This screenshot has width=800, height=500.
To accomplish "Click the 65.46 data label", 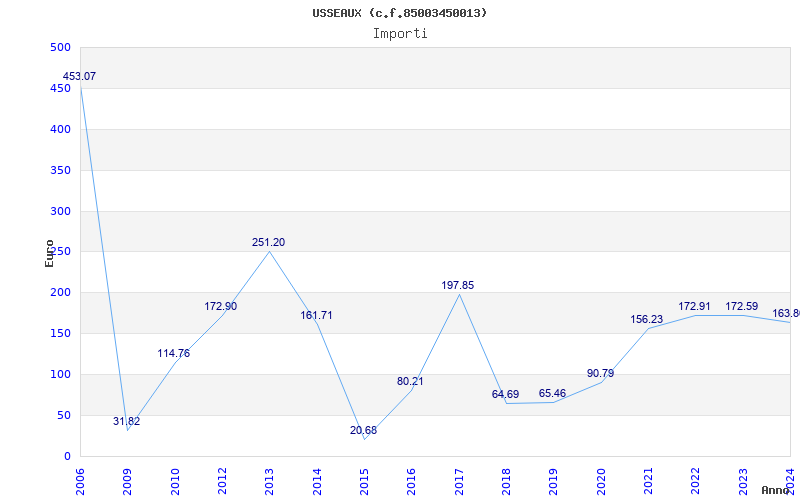I will coord(553,393).
